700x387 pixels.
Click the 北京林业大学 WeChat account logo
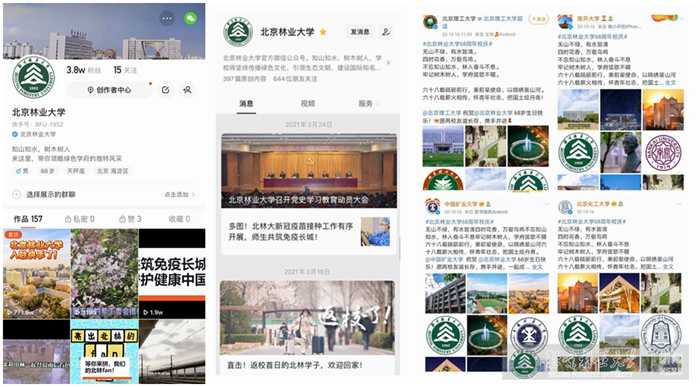click(x=238, y=32)
